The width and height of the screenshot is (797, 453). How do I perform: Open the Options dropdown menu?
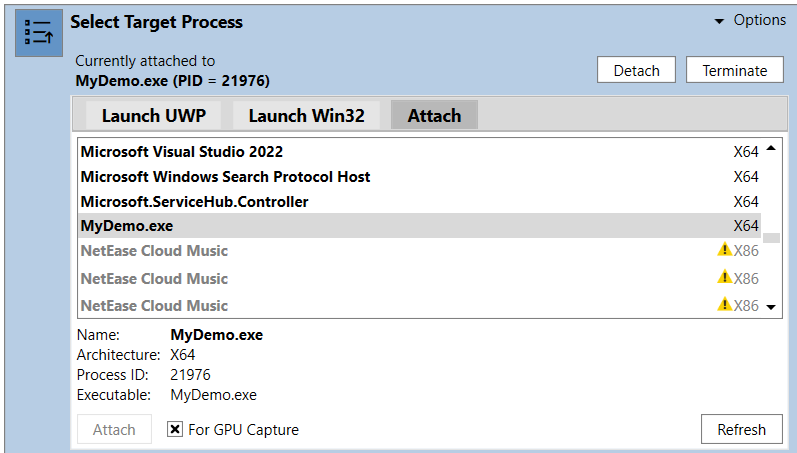point(750,20)
